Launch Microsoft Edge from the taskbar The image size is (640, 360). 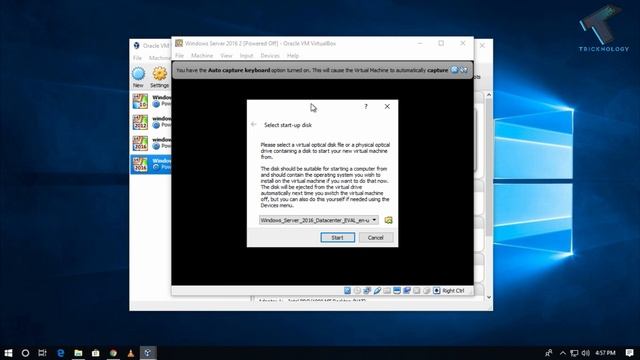click(60, 353)
